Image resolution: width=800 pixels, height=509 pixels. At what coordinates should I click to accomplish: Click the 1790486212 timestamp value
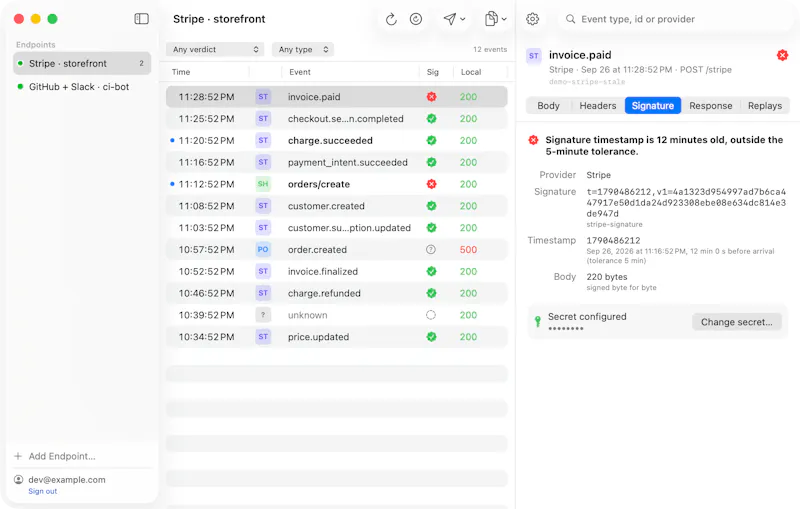[613, 240]
